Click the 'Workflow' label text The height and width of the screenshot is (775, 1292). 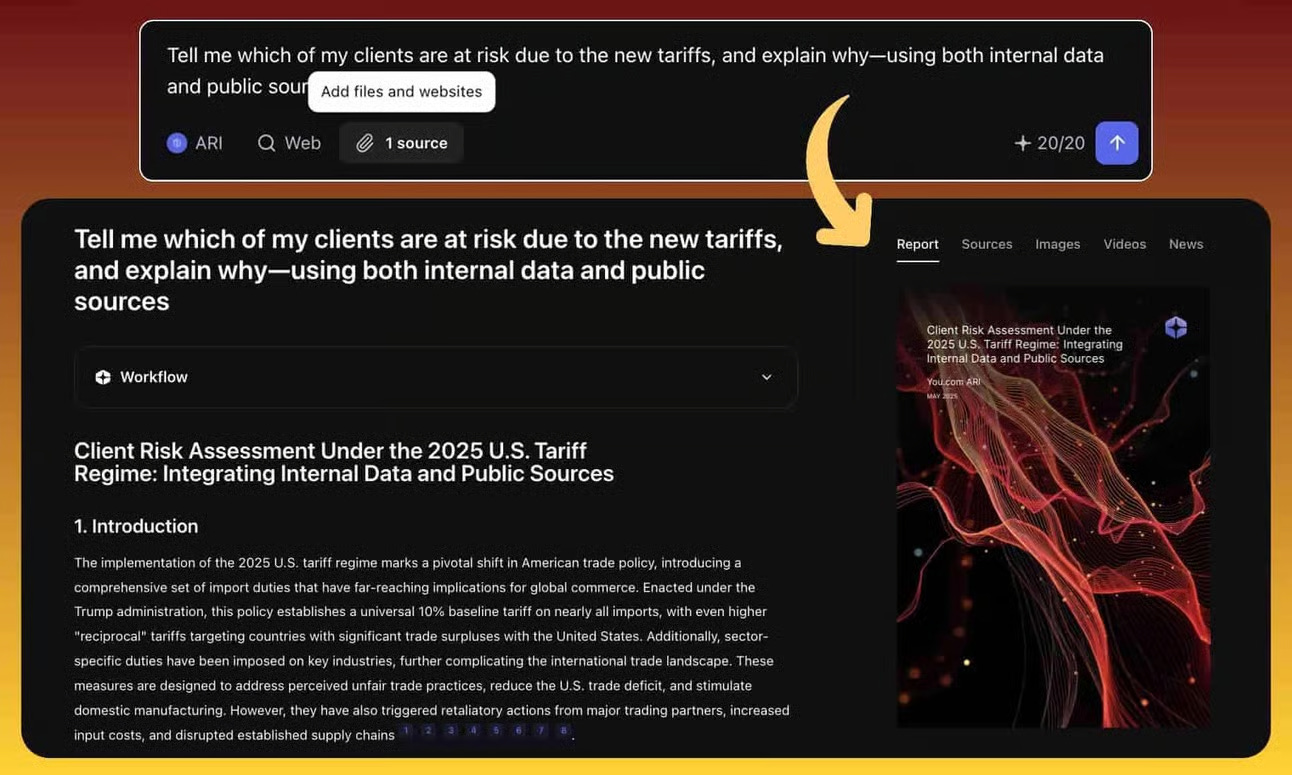154,377
